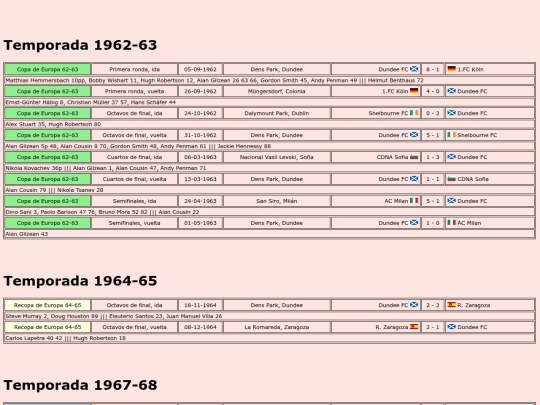Click the 8 - 1 score cell
The height and width of the screenshot is (405, 540).
tap(433, 69)
